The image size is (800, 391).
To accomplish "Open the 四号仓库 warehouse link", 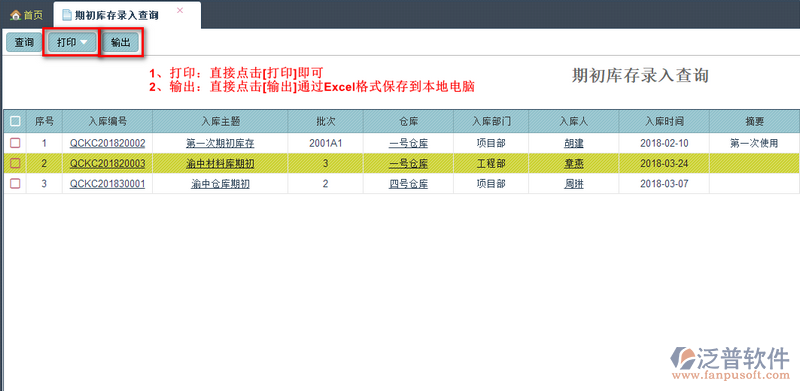I will tap(408, 184).
